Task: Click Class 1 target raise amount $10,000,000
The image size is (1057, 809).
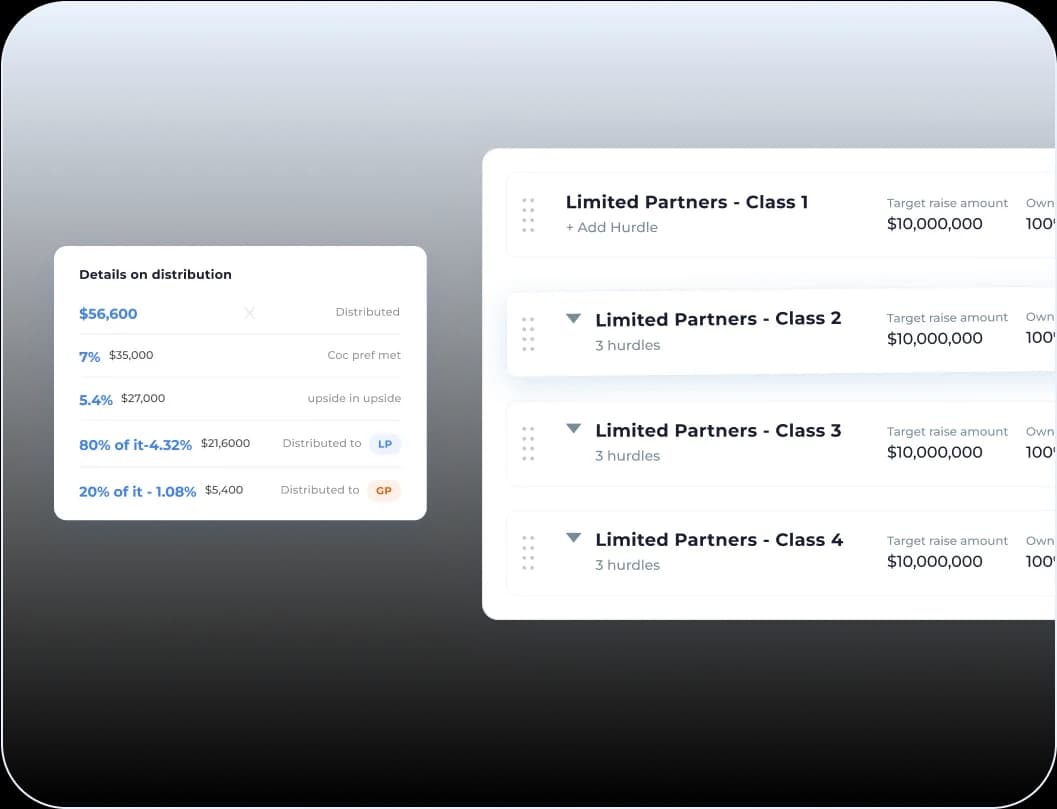Action: [934, 224]
